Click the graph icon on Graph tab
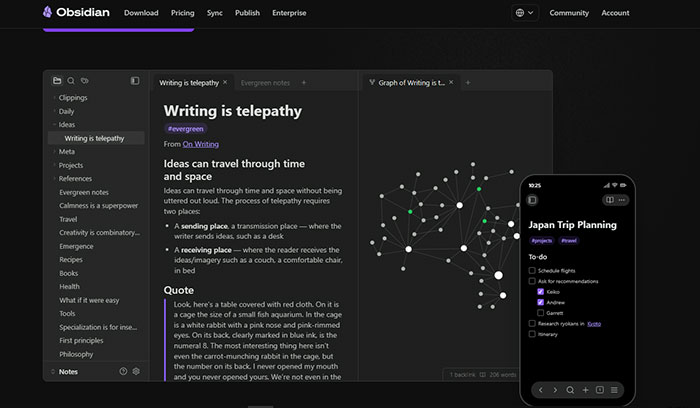This screenshot has width=700, height=408. coord(372,82)
